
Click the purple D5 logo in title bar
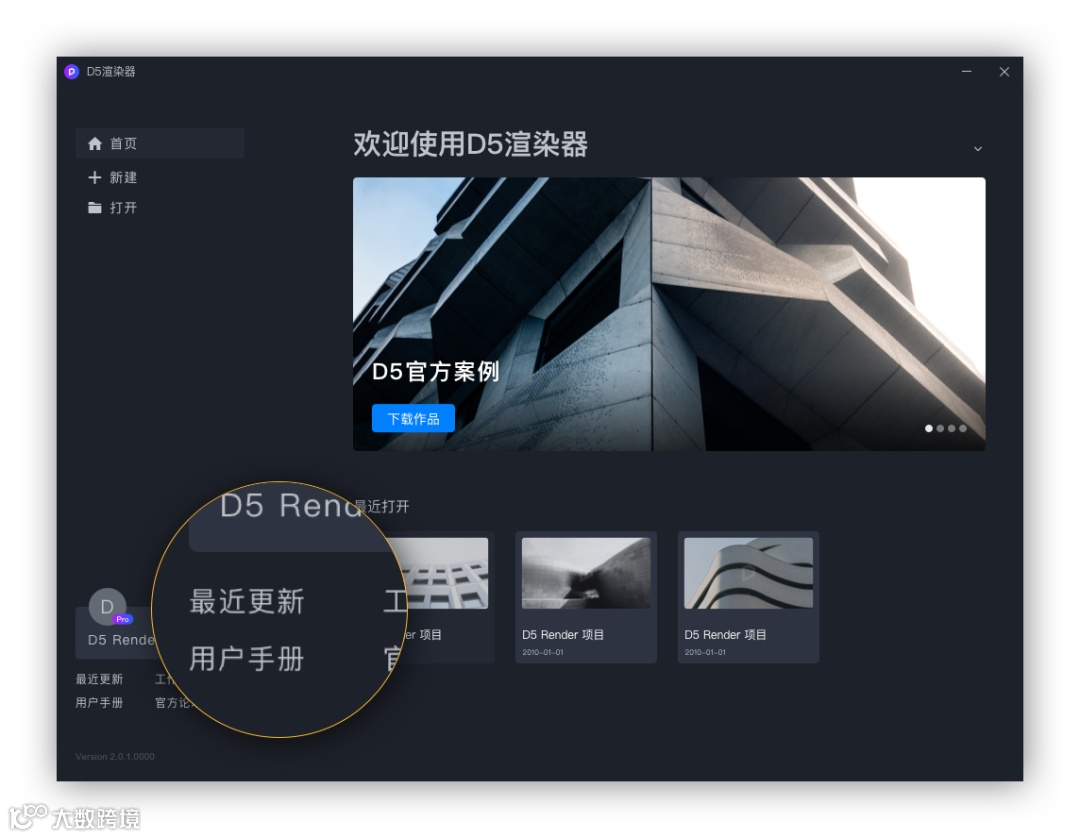coord(72,72)
